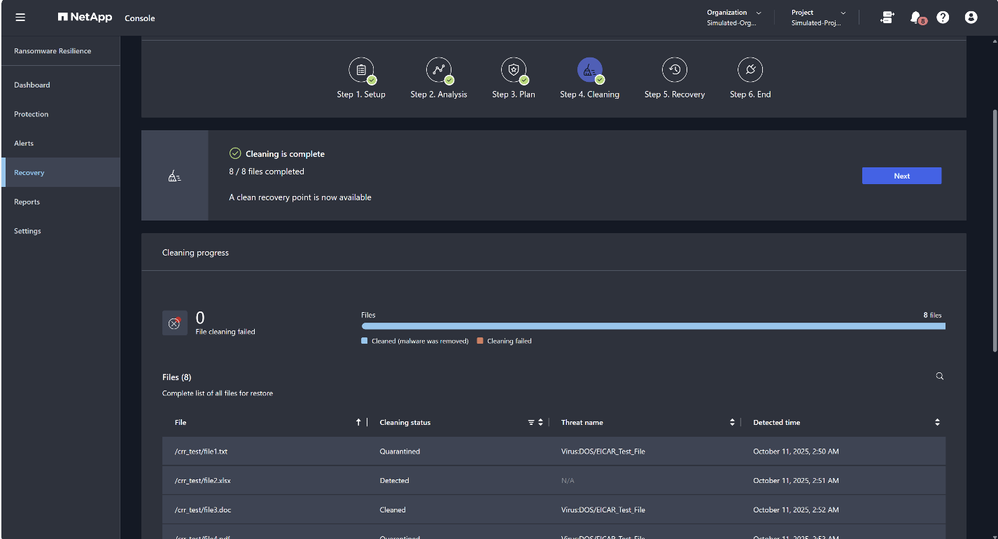Click the Step 5 Recovery icon
The height and width of the screenshot is (539, 998).
[x=674, y=70]
